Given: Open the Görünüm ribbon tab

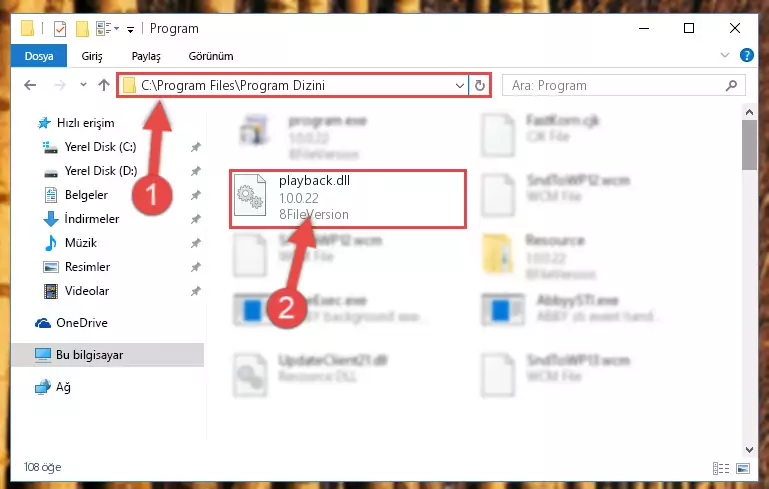Looking at the screenshot, I should (211, 56).
